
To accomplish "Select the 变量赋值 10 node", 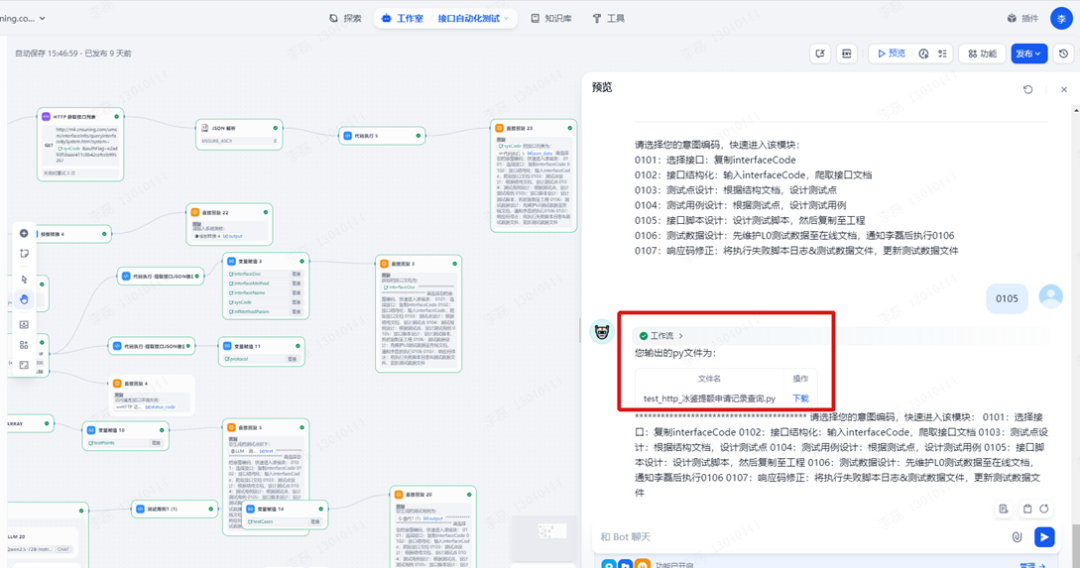I will [x=125, y=436].
